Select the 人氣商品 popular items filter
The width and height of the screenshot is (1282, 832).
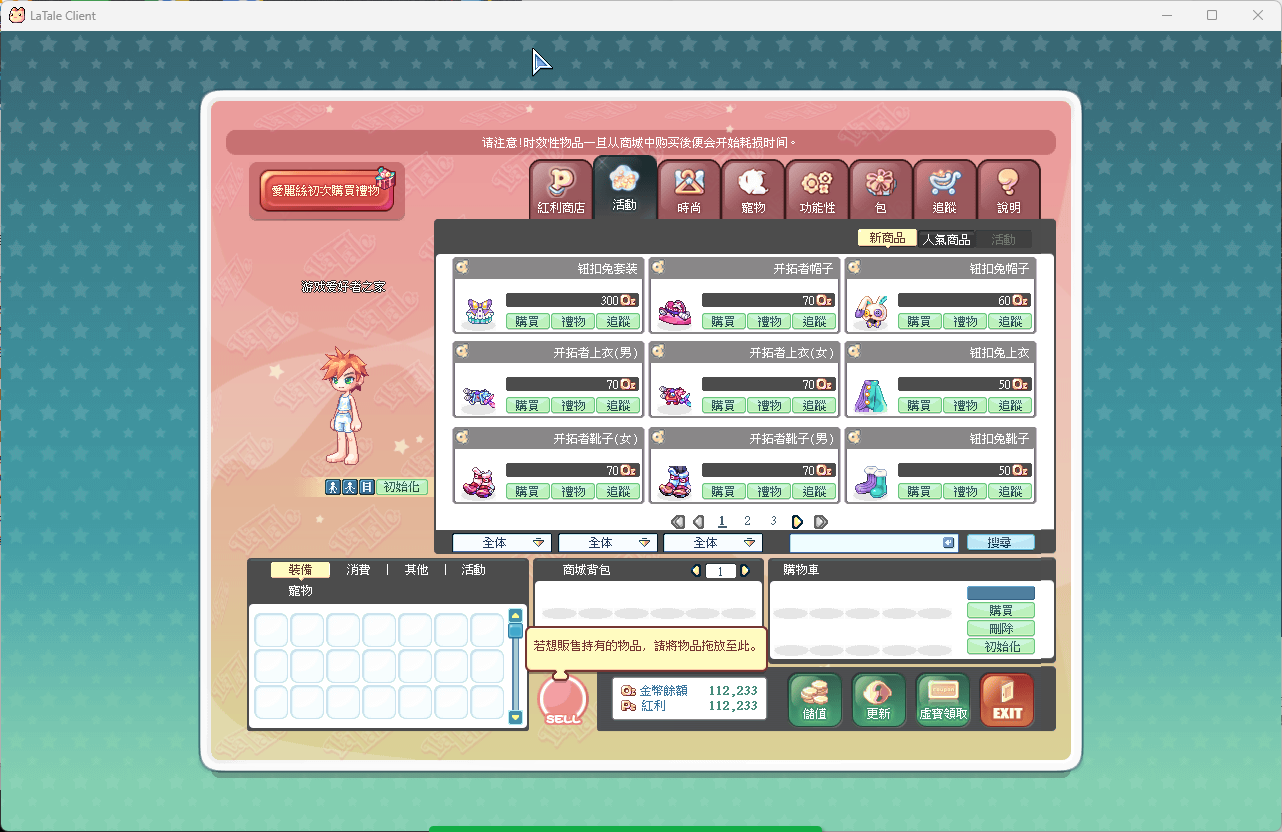click(946, 239)
